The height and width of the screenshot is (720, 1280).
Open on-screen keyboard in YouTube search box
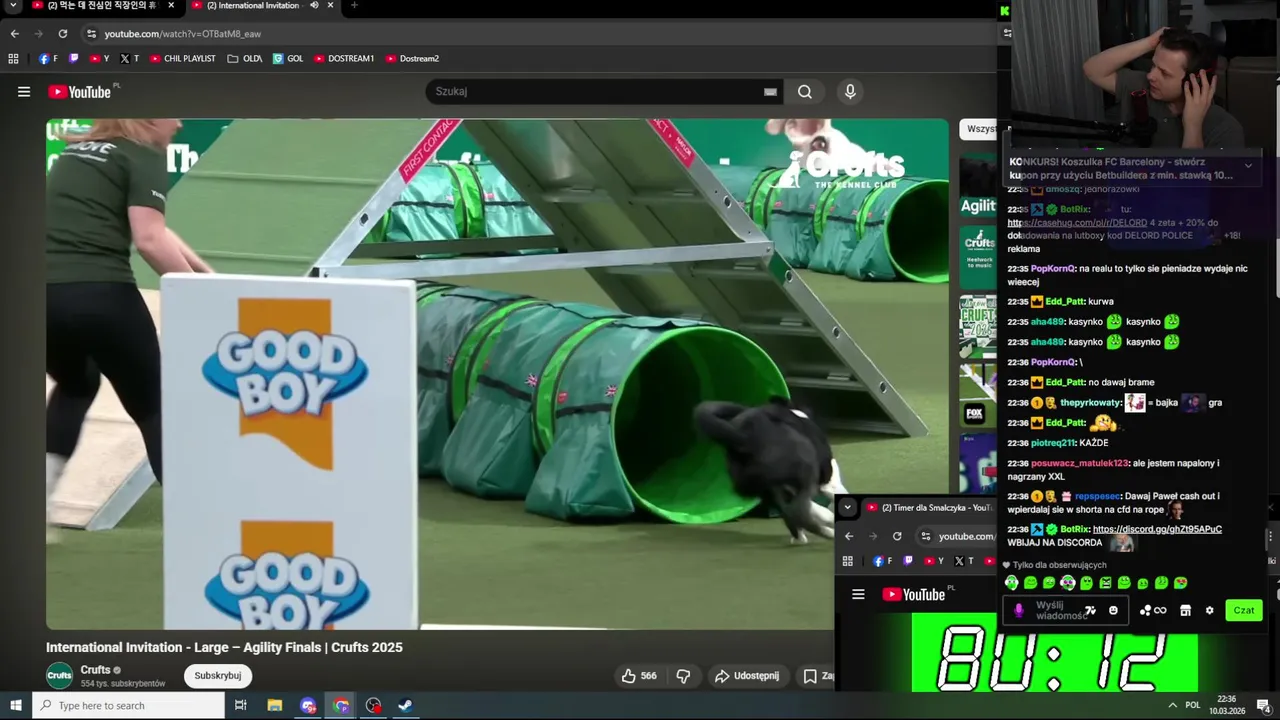tap(770, 91)
